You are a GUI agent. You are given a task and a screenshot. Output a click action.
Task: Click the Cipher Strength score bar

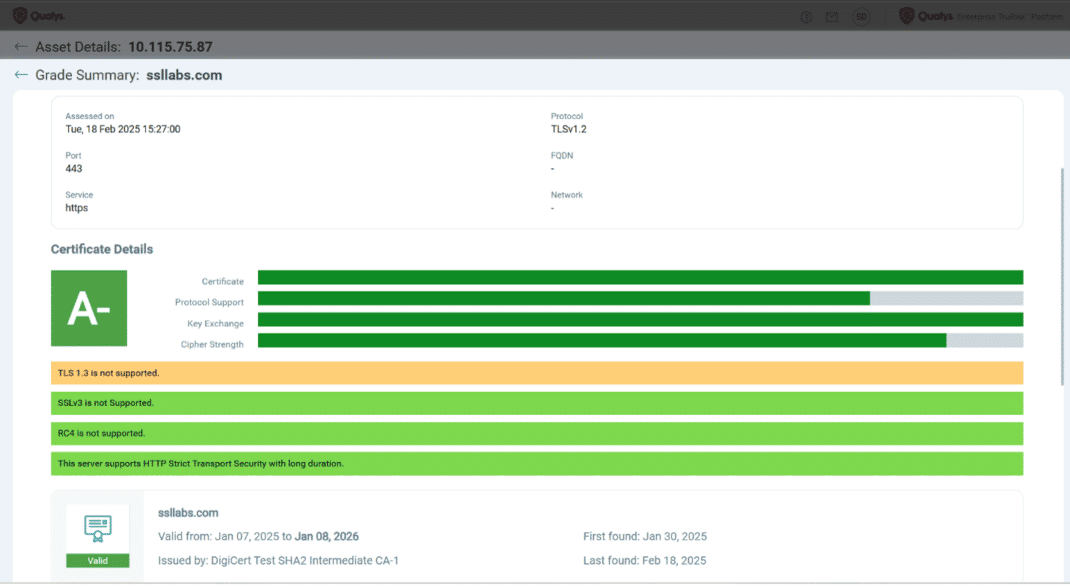click(x=640, y=341)
